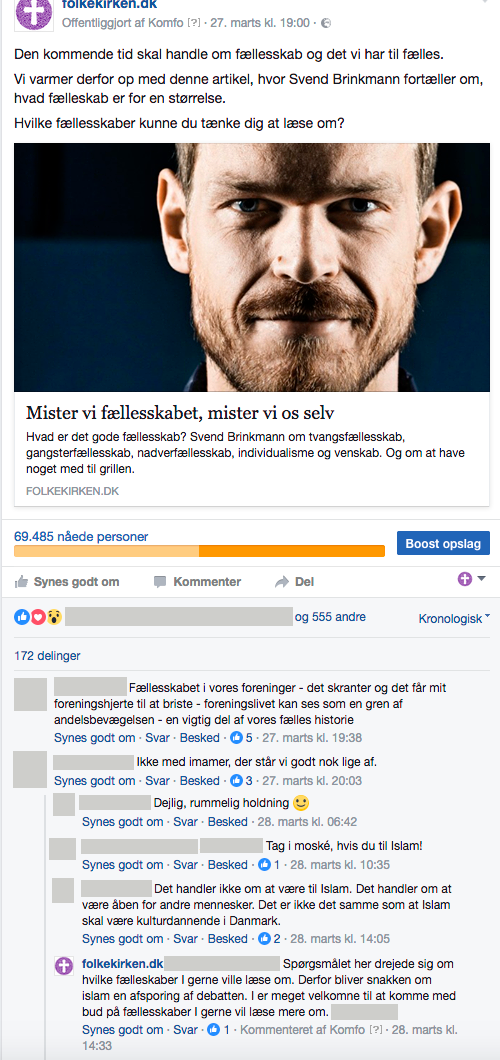The width and height of the screenshot is (500, 1060).
Task: Click Svar under the Dejlig, rummelig holdning comment
Action: [185, 822]
